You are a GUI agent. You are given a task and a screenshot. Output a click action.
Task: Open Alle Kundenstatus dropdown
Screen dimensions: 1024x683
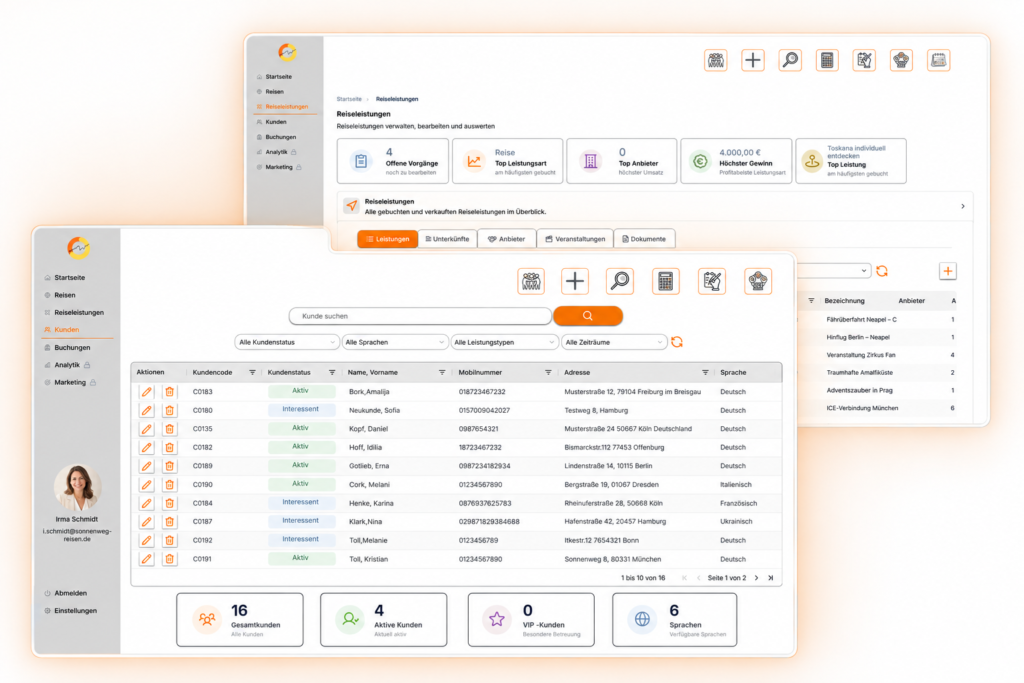(286, 342)
